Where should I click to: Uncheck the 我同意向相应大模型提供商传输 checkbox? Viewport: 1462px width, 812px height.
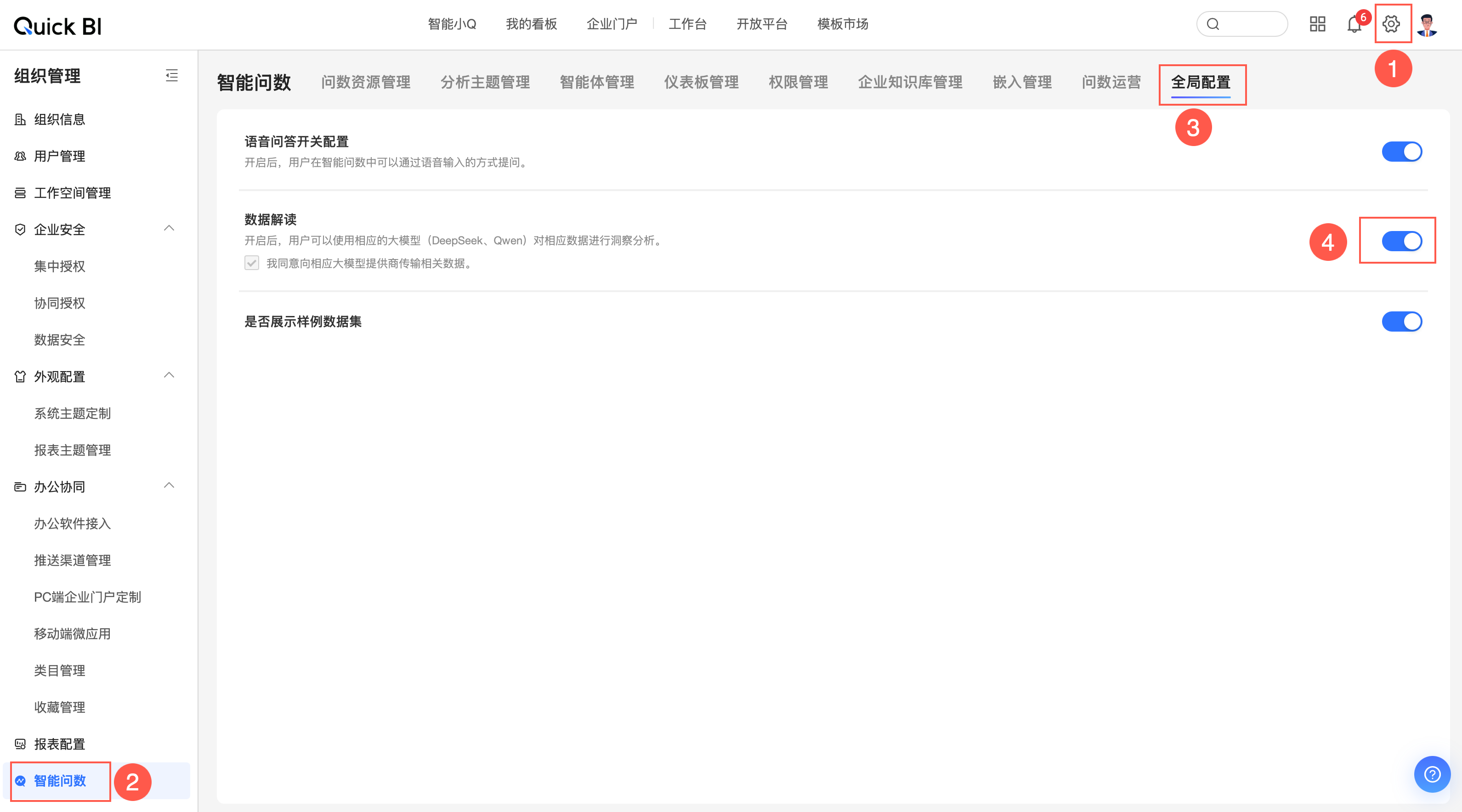(251, 263)
